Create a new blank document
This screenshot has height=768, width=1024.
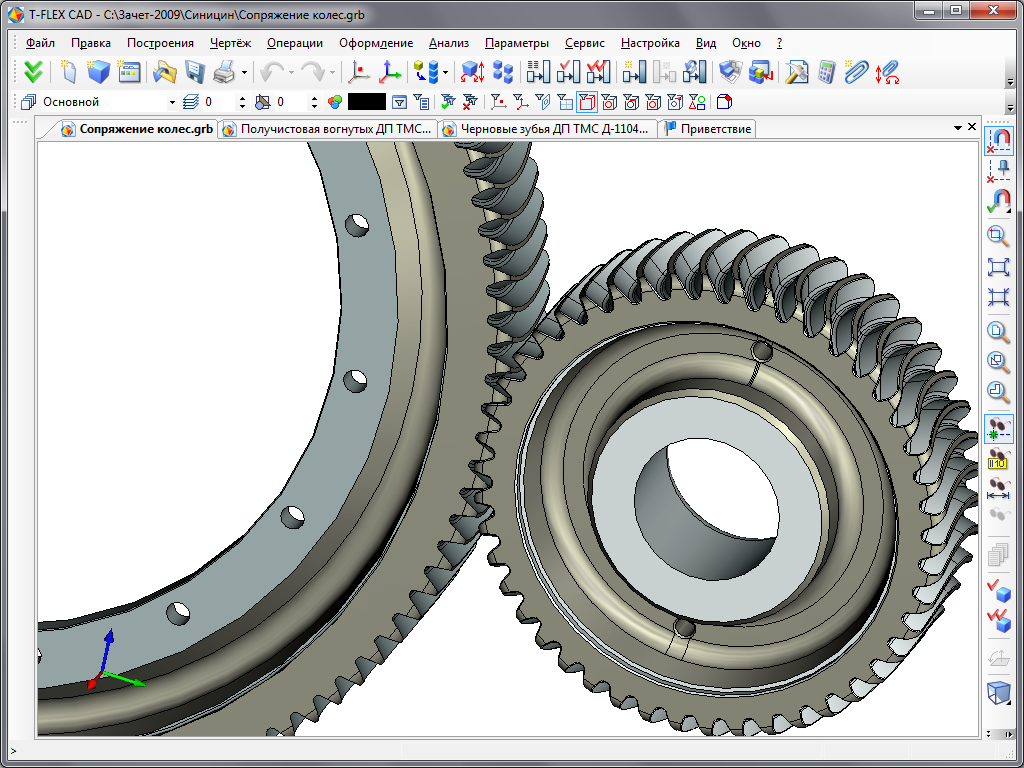[x=69, y=72]
